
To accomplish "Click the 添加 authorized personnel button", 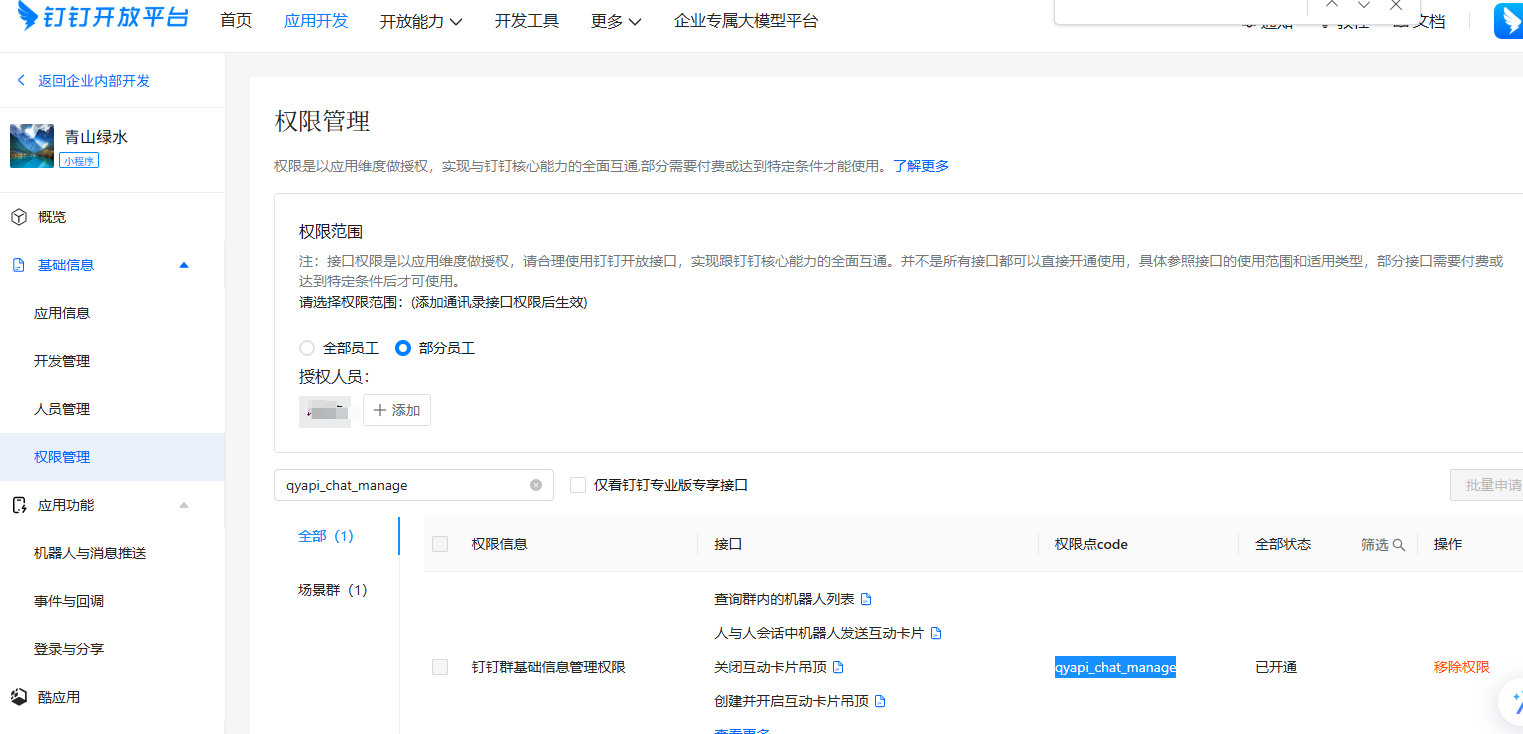I will (397, 410).
